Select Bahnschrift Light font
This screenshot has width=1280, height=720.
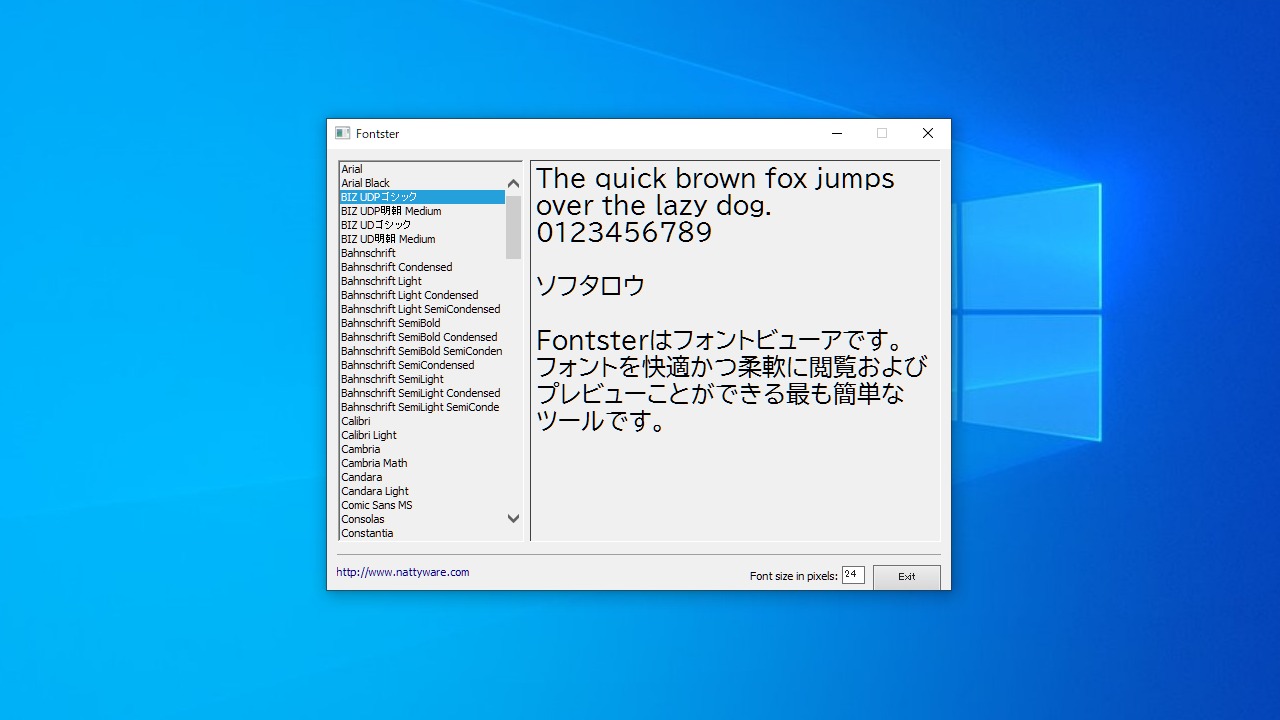tap(422, 281)
